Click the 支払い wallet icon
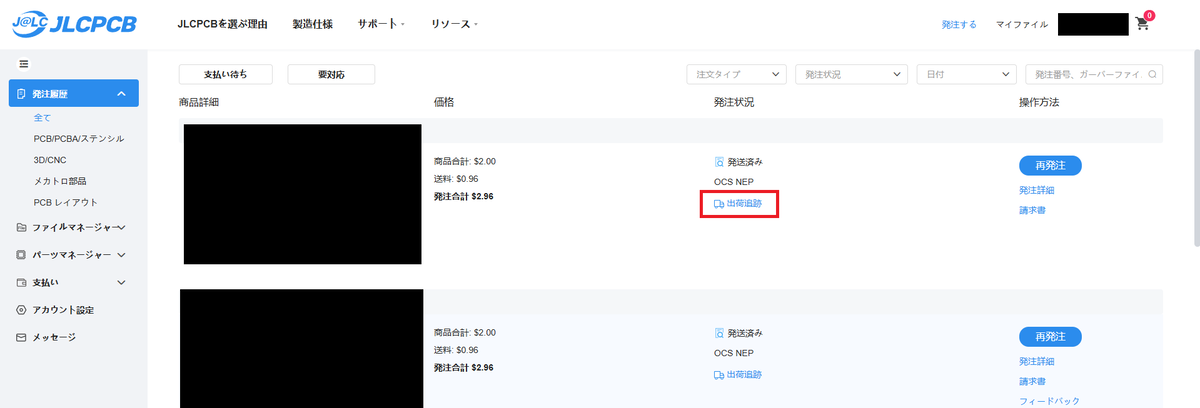 tap(22, 283)
